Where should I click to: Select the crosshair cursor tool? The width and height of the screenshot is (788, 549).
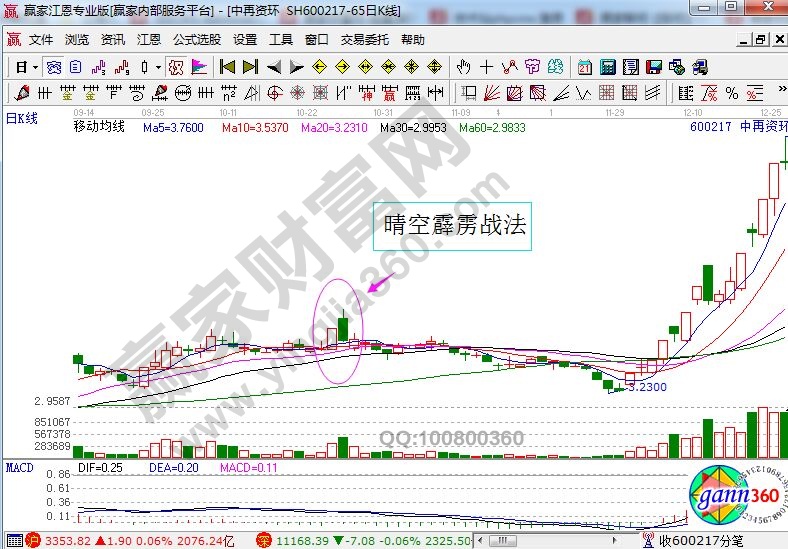tap(486, 67)
